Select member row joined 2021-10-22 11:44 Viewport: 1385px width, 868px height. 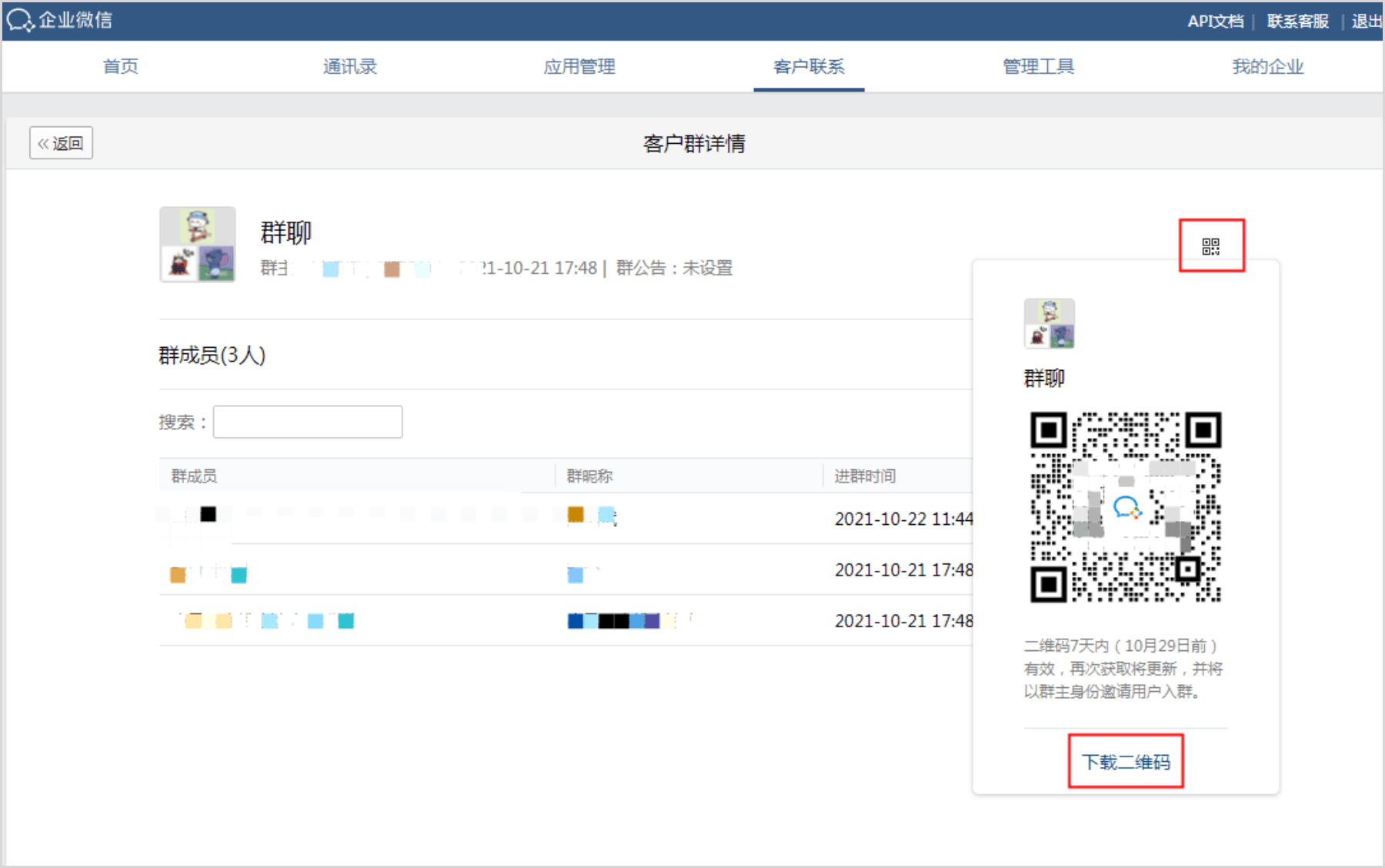click(x=566, y=518)
